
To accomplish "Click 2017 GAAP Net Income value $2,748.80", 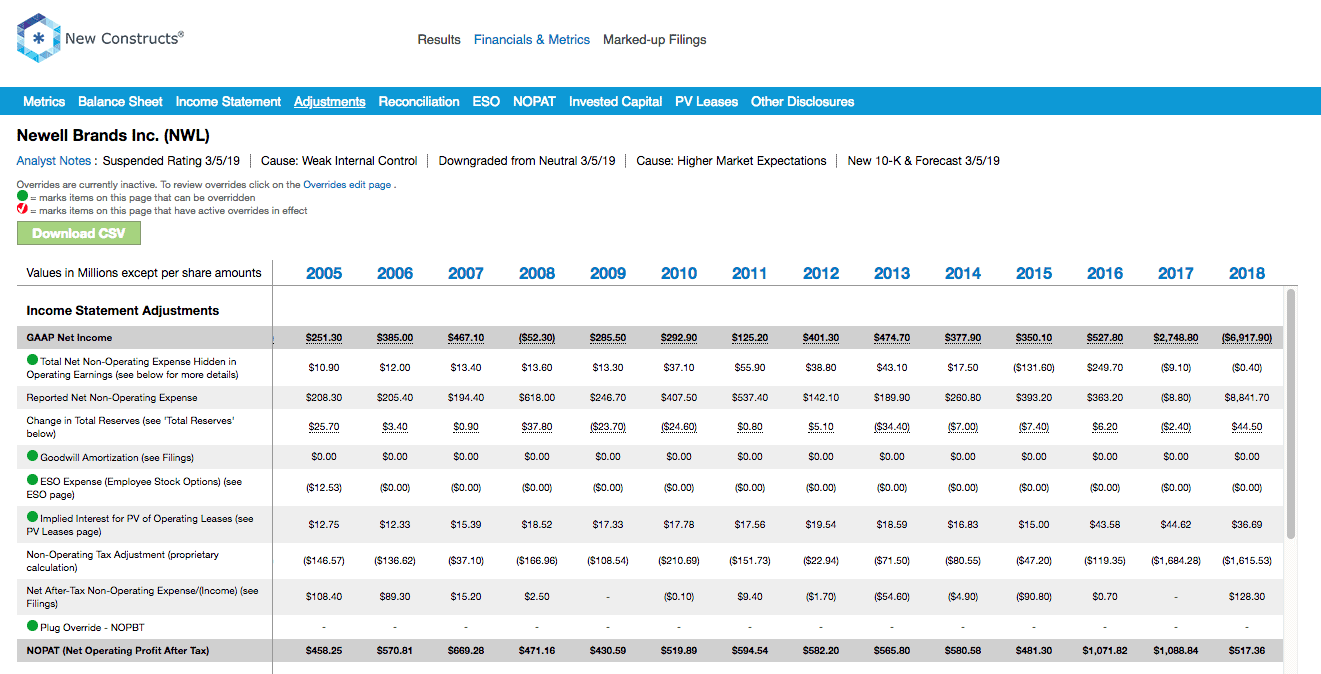I will (x=1176, y=338).
